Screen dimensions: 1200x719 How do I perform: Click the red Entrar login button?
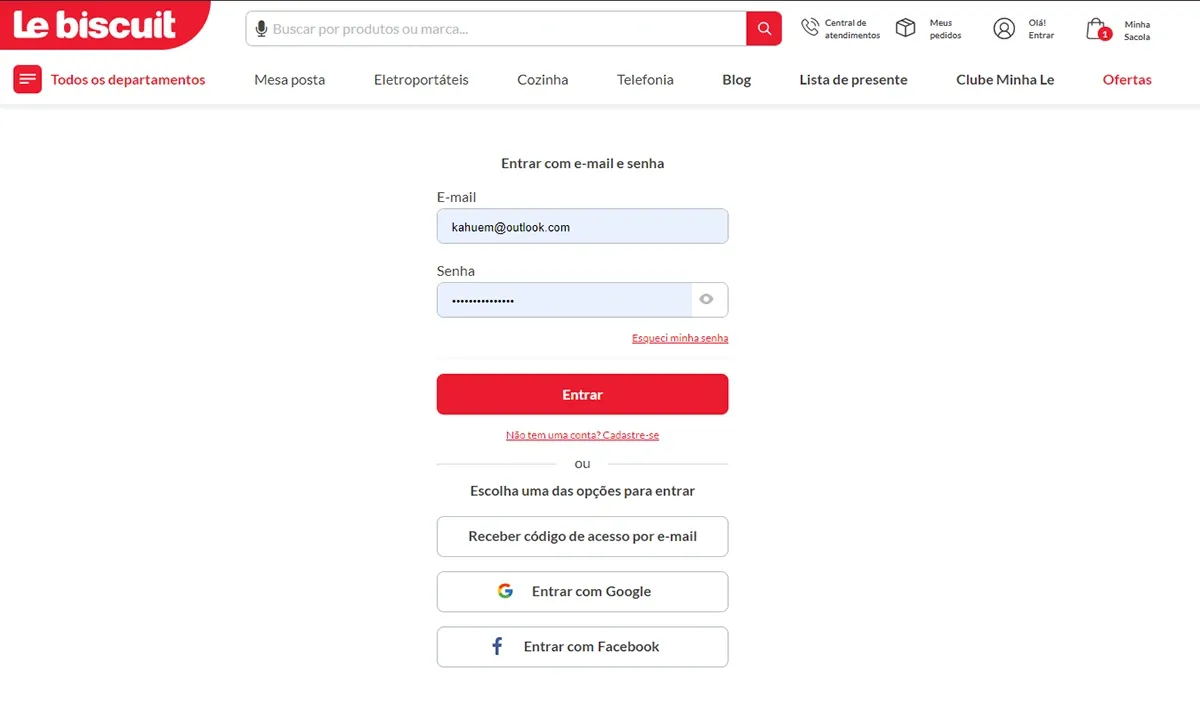[x=582, y=394]
